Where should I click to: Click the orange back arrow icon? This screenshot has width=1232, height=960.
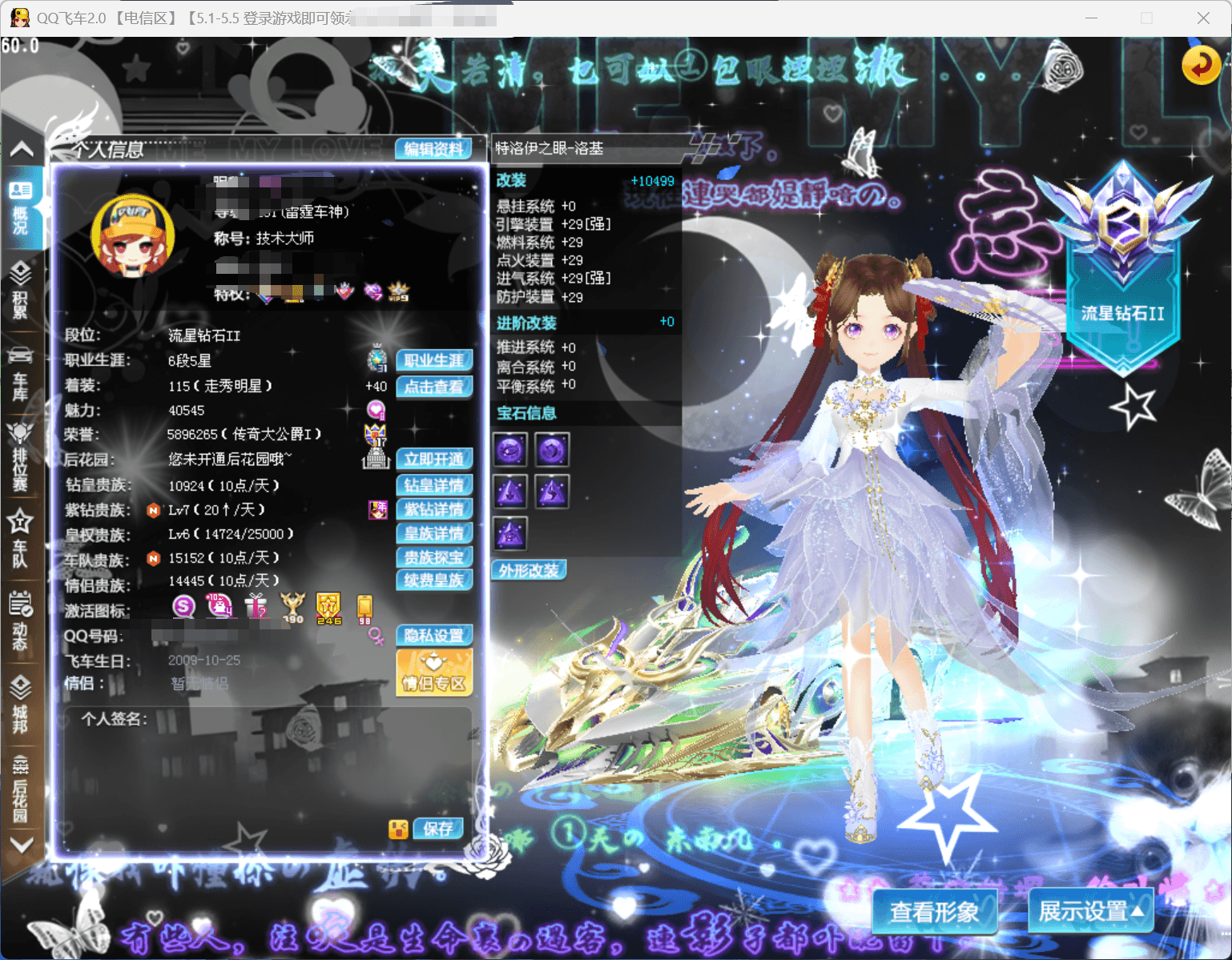point(1201,65)
